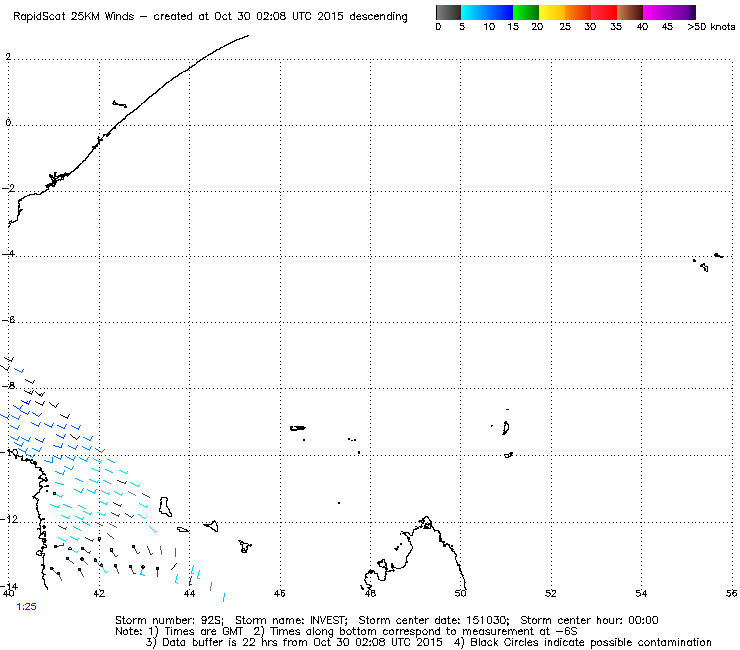This screenshot has height=650, width=740.
Task: Click the latitude axis label -4
Action: click(8, 254)
